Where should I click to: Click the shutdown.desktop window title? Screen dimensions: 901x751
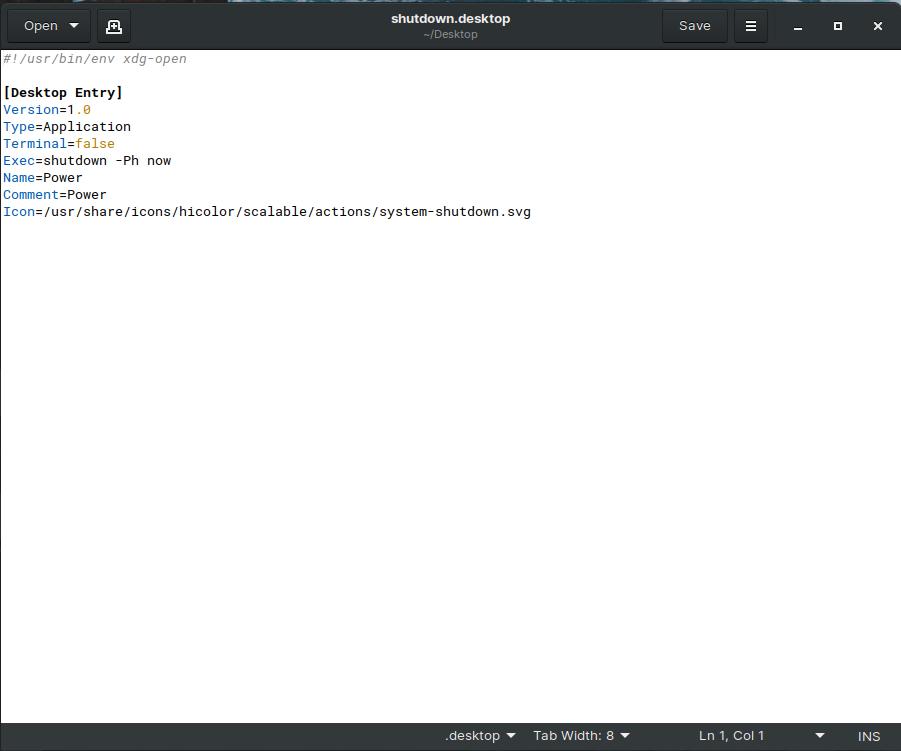coord(450,19)
